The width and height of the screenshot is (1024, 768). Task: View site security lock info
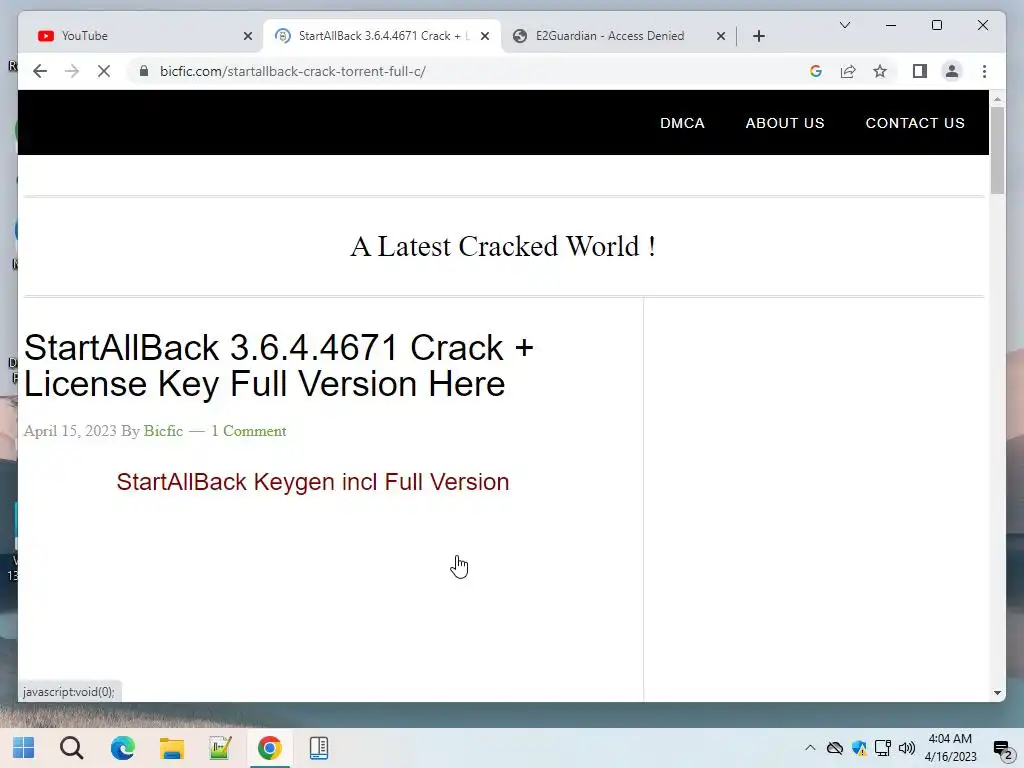click(x=144, y=71)
